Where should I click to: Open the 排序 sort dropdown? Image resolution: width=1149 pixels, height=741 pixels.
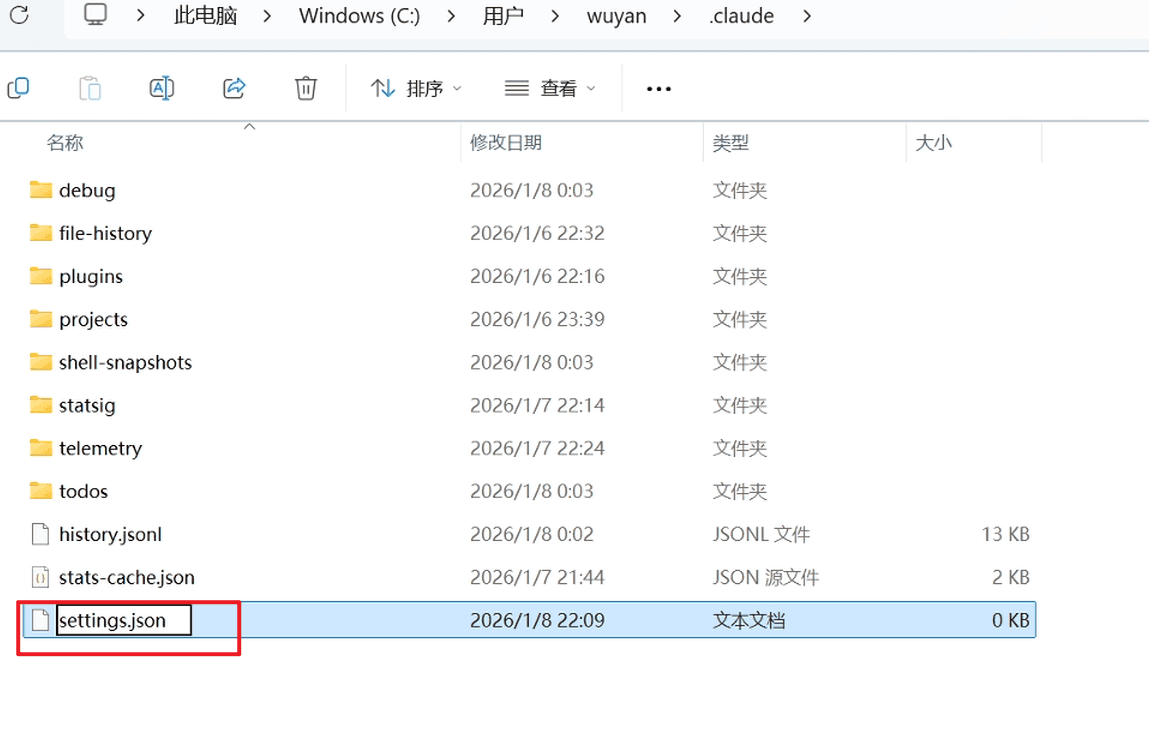[416, 89]
